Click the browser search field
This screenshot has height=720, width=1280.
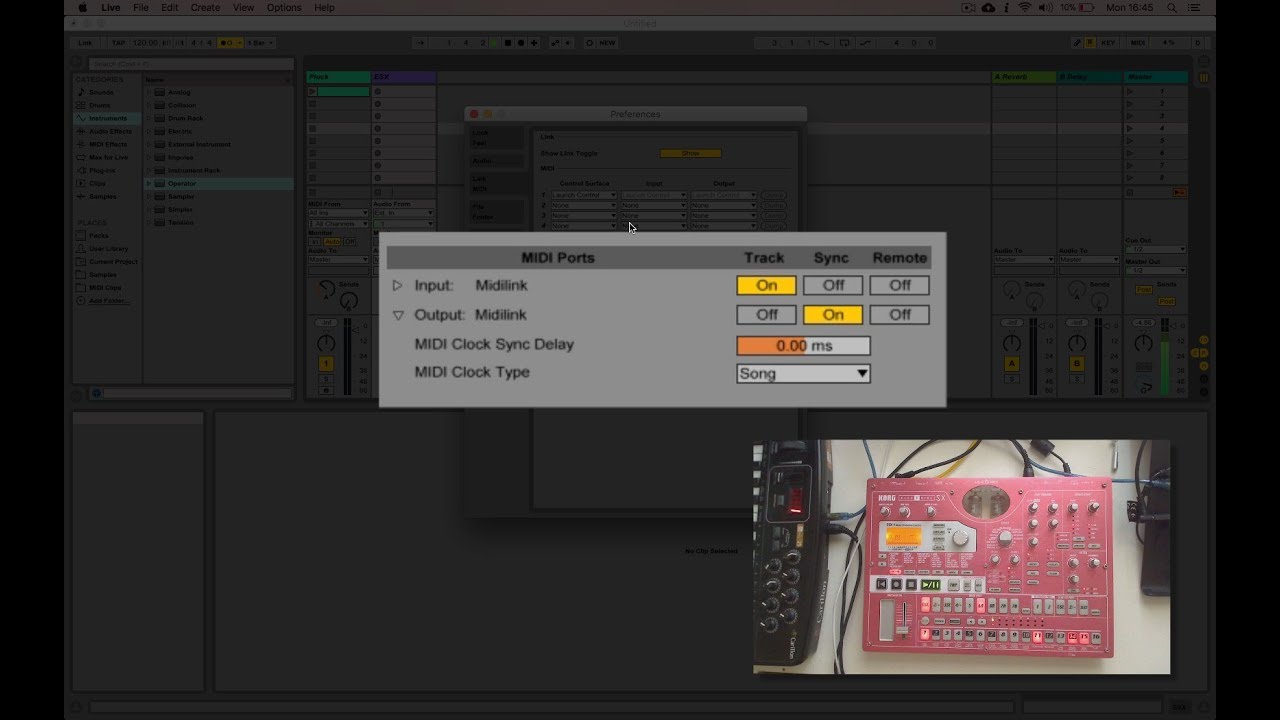coord(190,64)
